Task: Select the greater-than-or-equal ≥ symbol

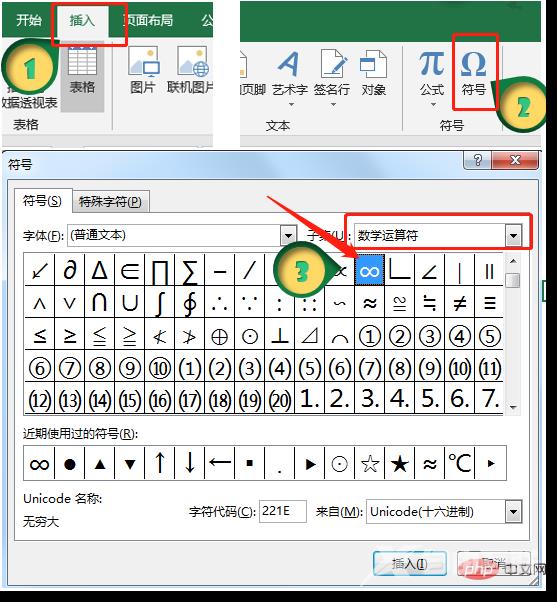Action: [70, 335]
